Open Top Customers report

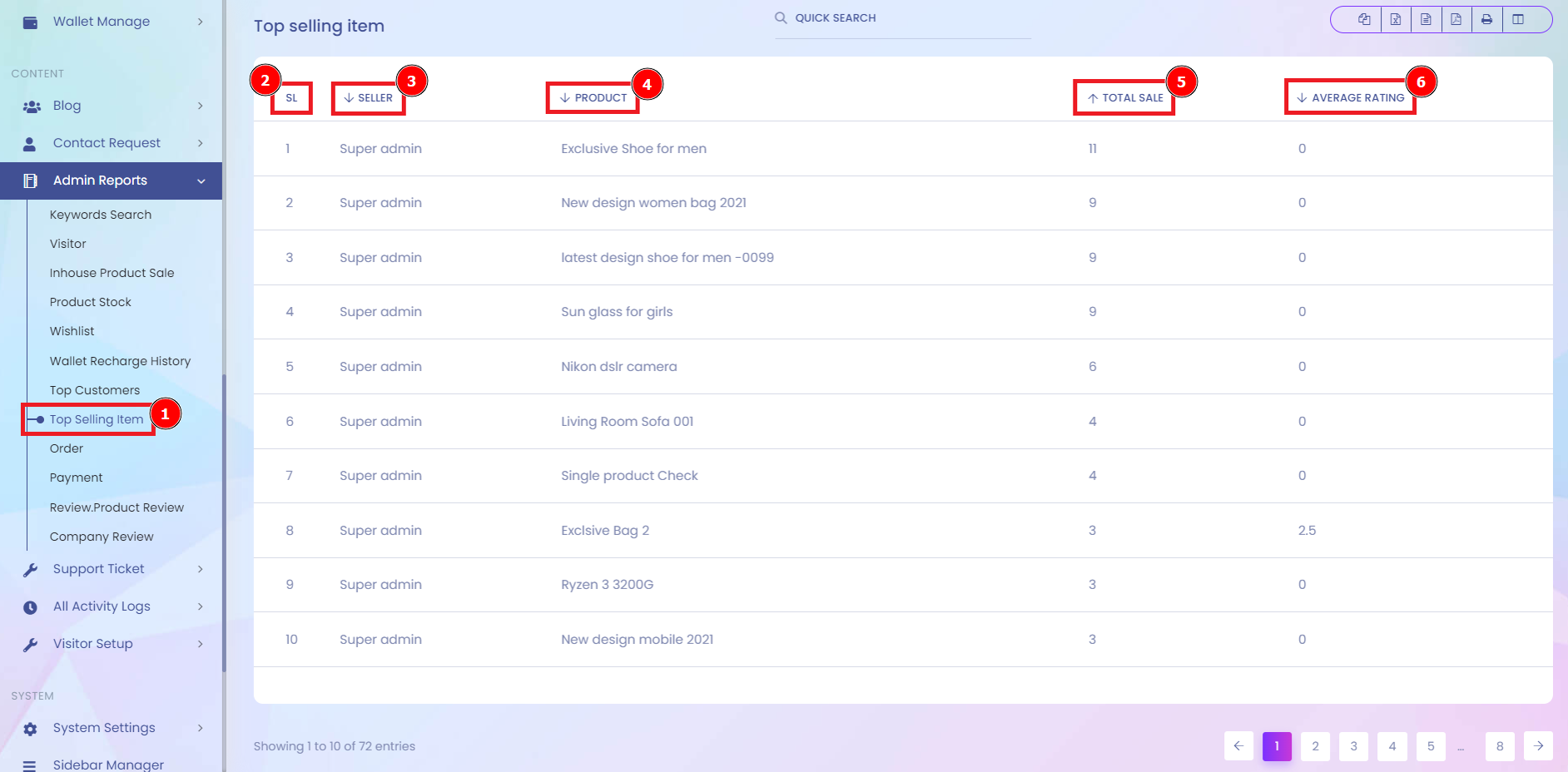(x=95, y=390)
